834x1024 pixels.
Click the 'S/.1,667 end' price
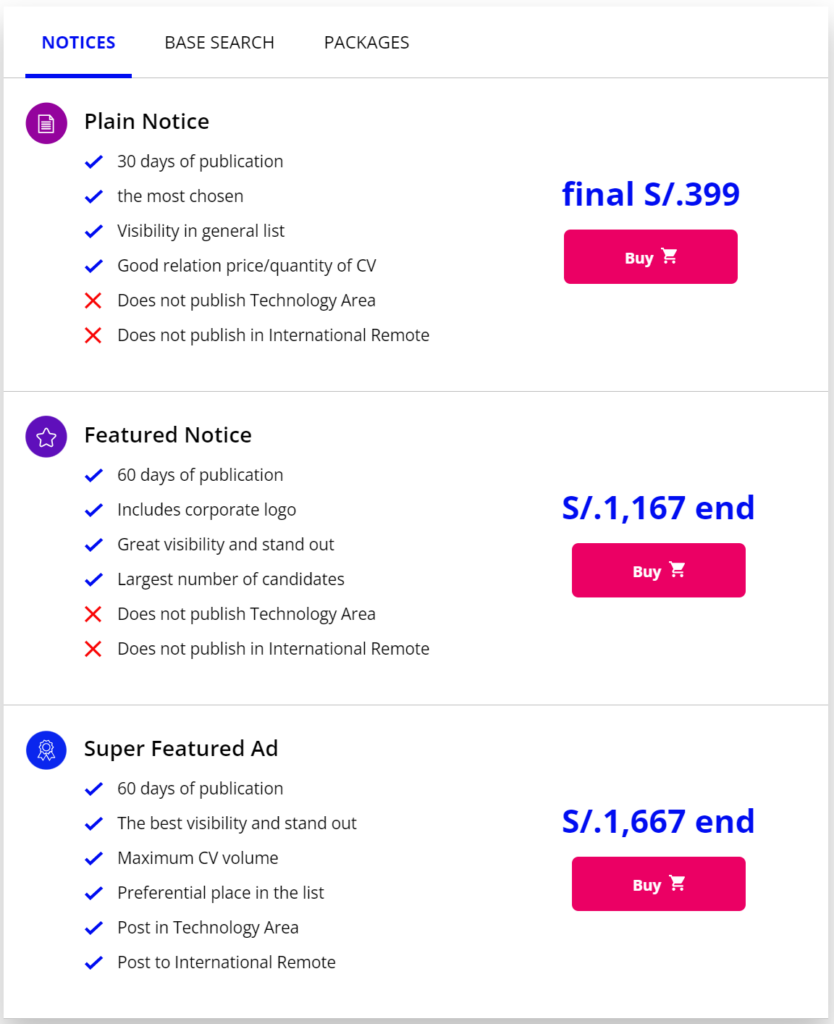(658, 821)
